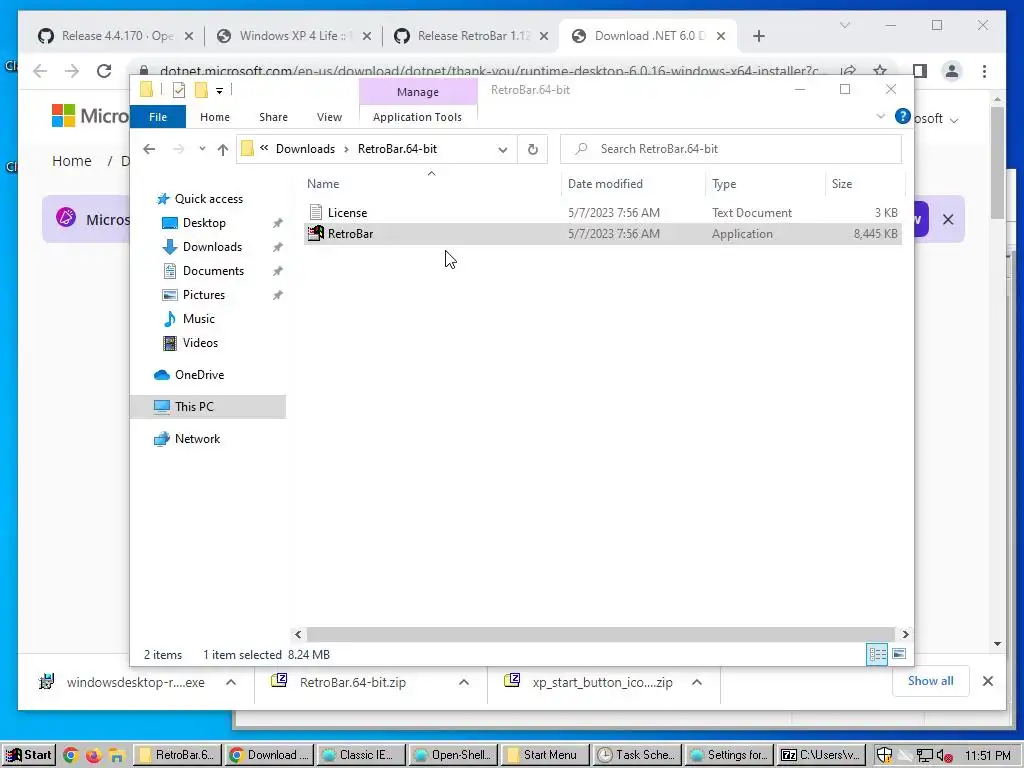Open the RetroBar application file
The image size is (1024, 768).
[x=601, y=234]
